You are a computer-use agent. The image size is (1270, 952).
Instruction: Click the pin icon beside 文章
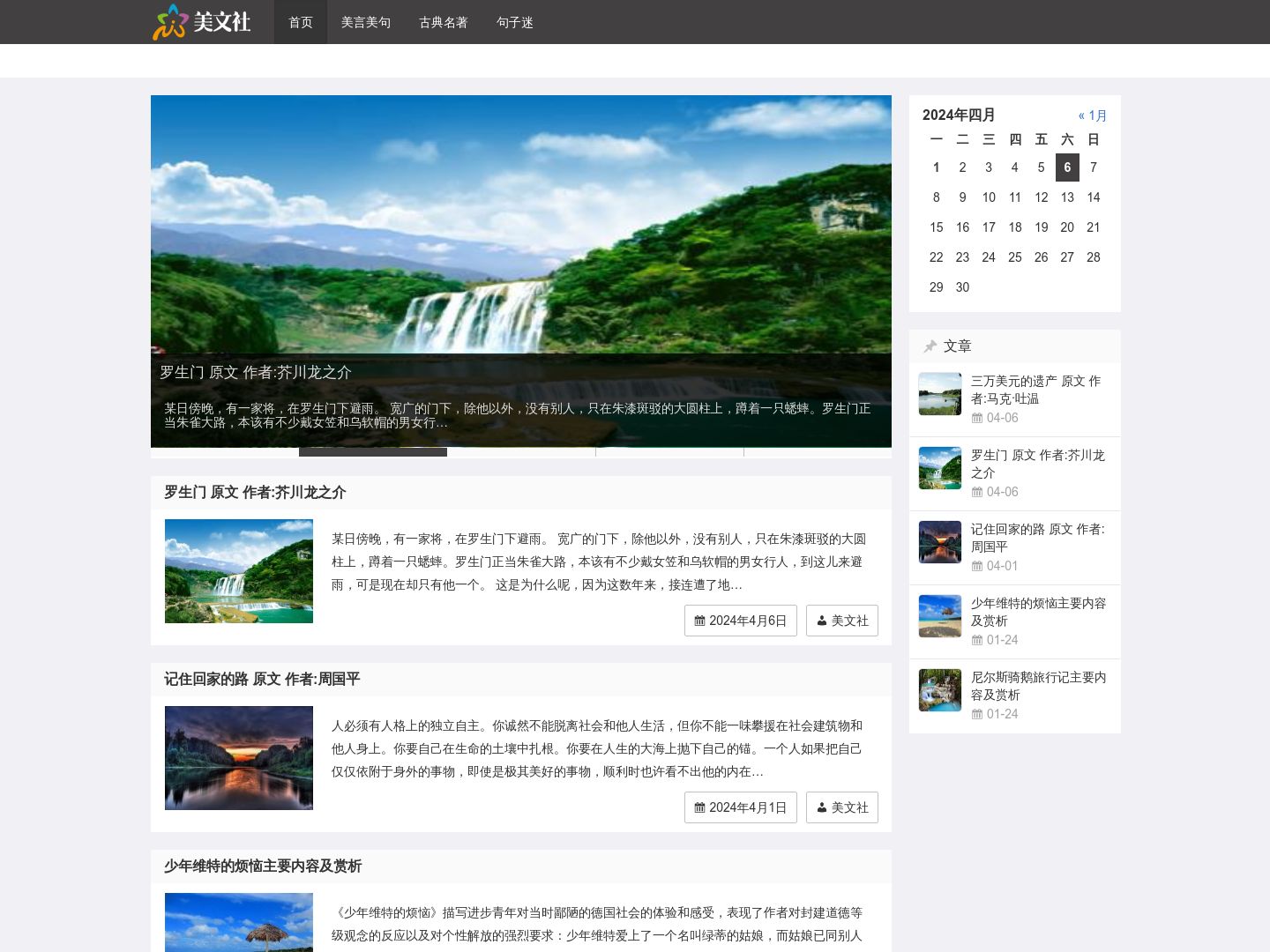[x=930, y=346]
